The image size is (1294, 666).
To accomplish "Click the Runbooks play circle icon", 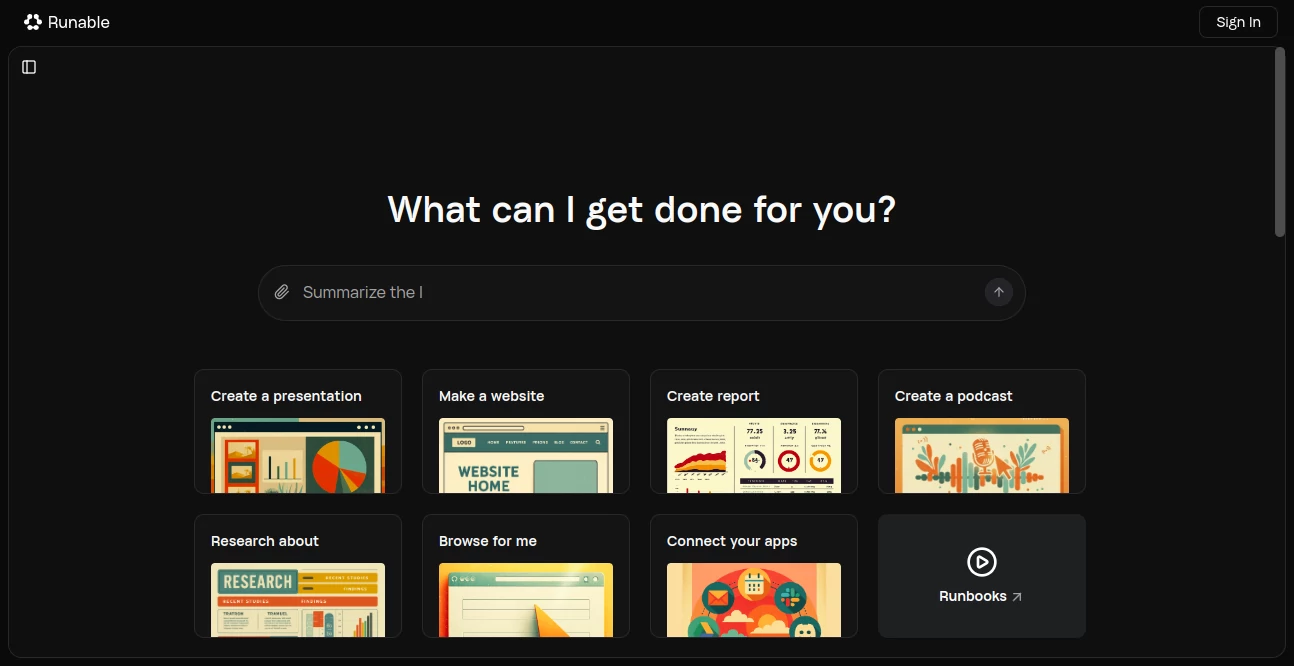I will pyautogui.click(x=981, y=562).
